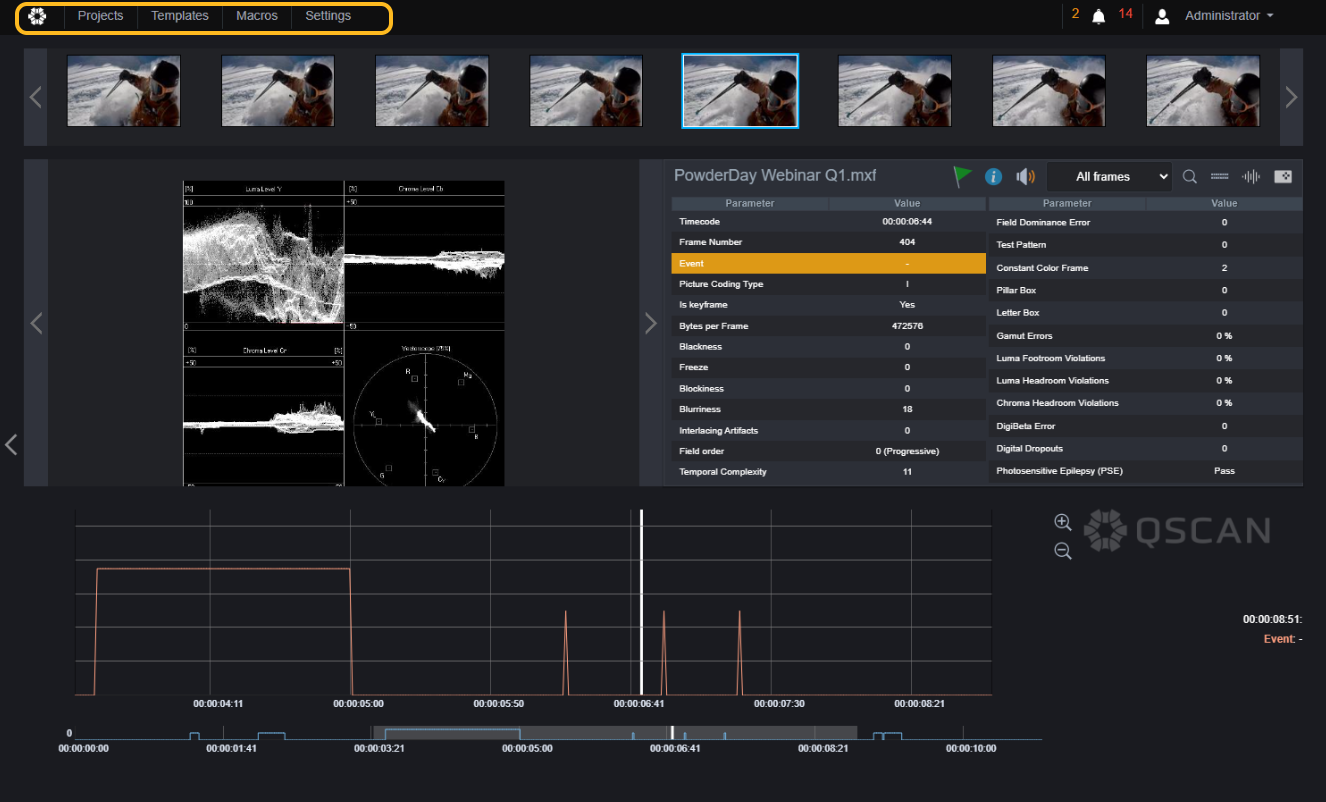Zoom in on the chart
The height and width of the screenshot is (802, 1326).
pos(1063,522)
